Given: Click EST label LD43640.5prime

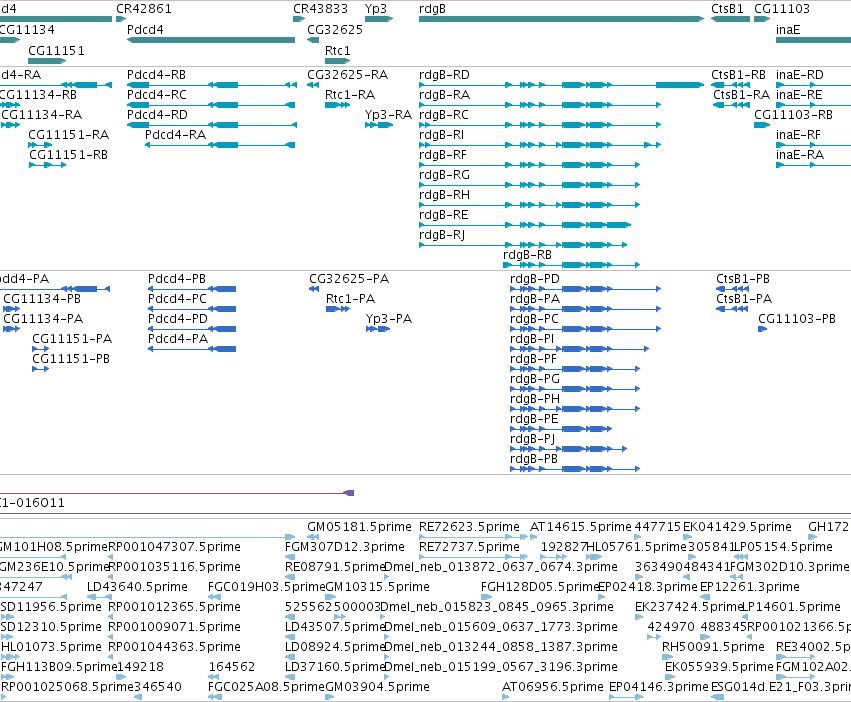Looking at the screenshot, I should click(137, 587).
